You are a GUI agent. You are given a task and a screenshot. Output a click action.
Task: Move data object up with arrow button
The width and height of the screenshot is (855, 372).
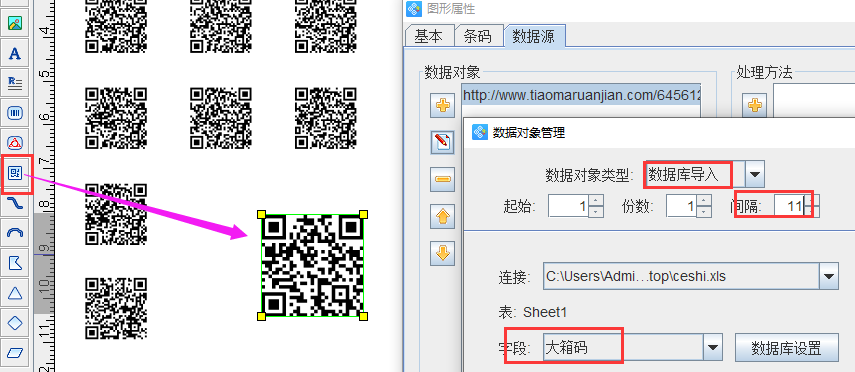click(443, 217)
